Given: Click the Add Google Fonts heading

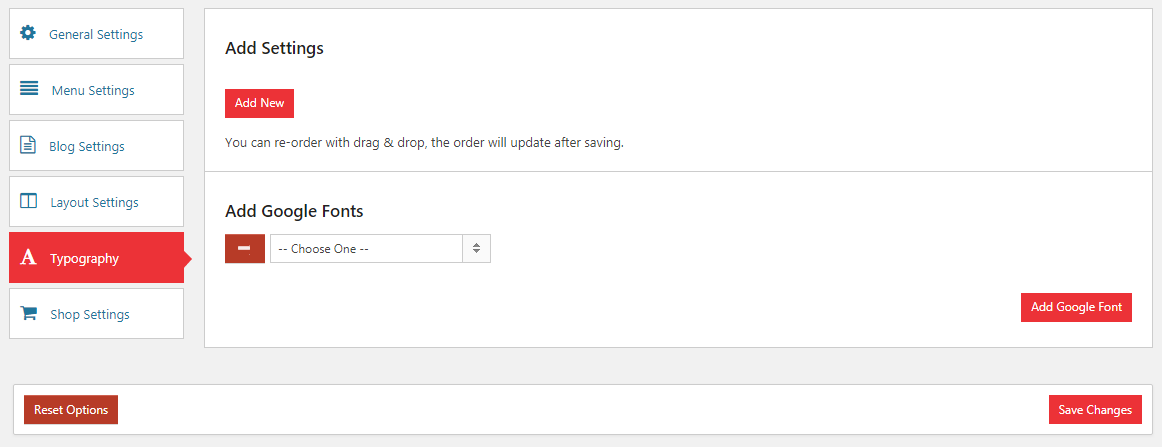Looking at the screenshot, I should [294, 211].
